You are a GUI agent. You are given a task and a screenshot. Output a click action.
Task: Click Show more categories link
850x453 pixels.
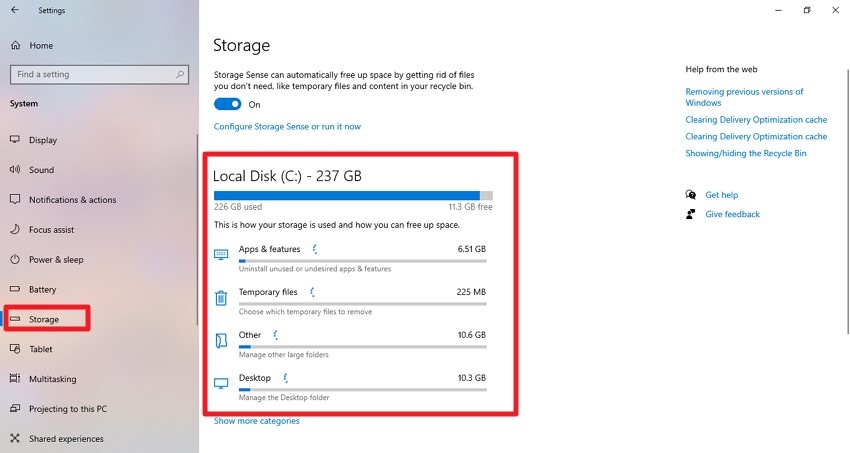[256, 420]
